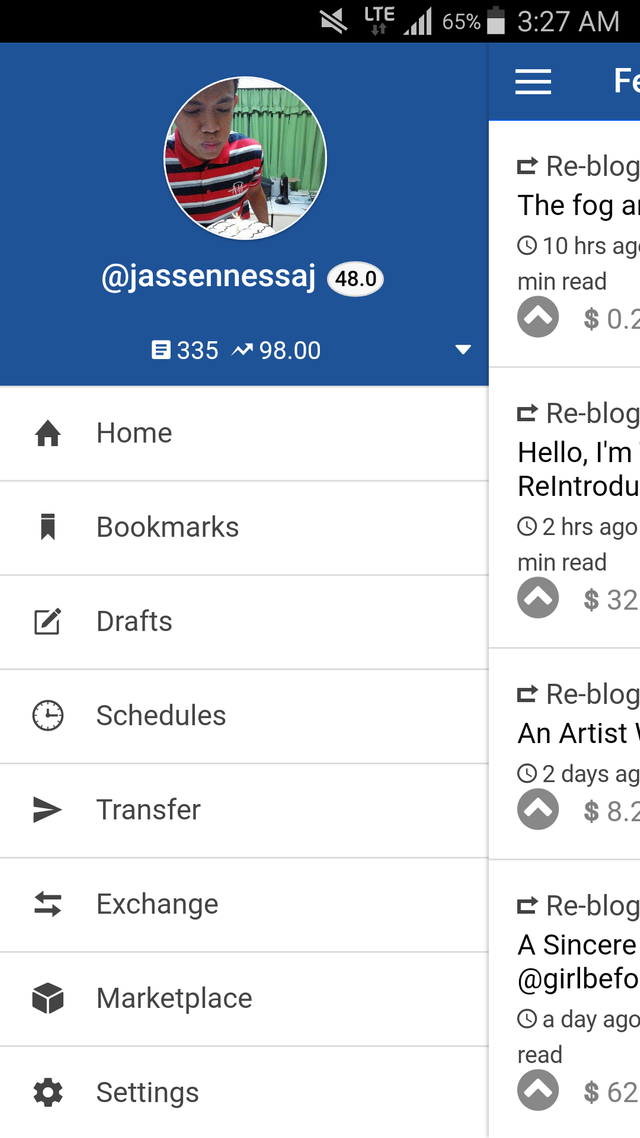Open the @jassennessaj profile link
The height and width of the screenshot is (1138, 640).
tap(208, 277)
